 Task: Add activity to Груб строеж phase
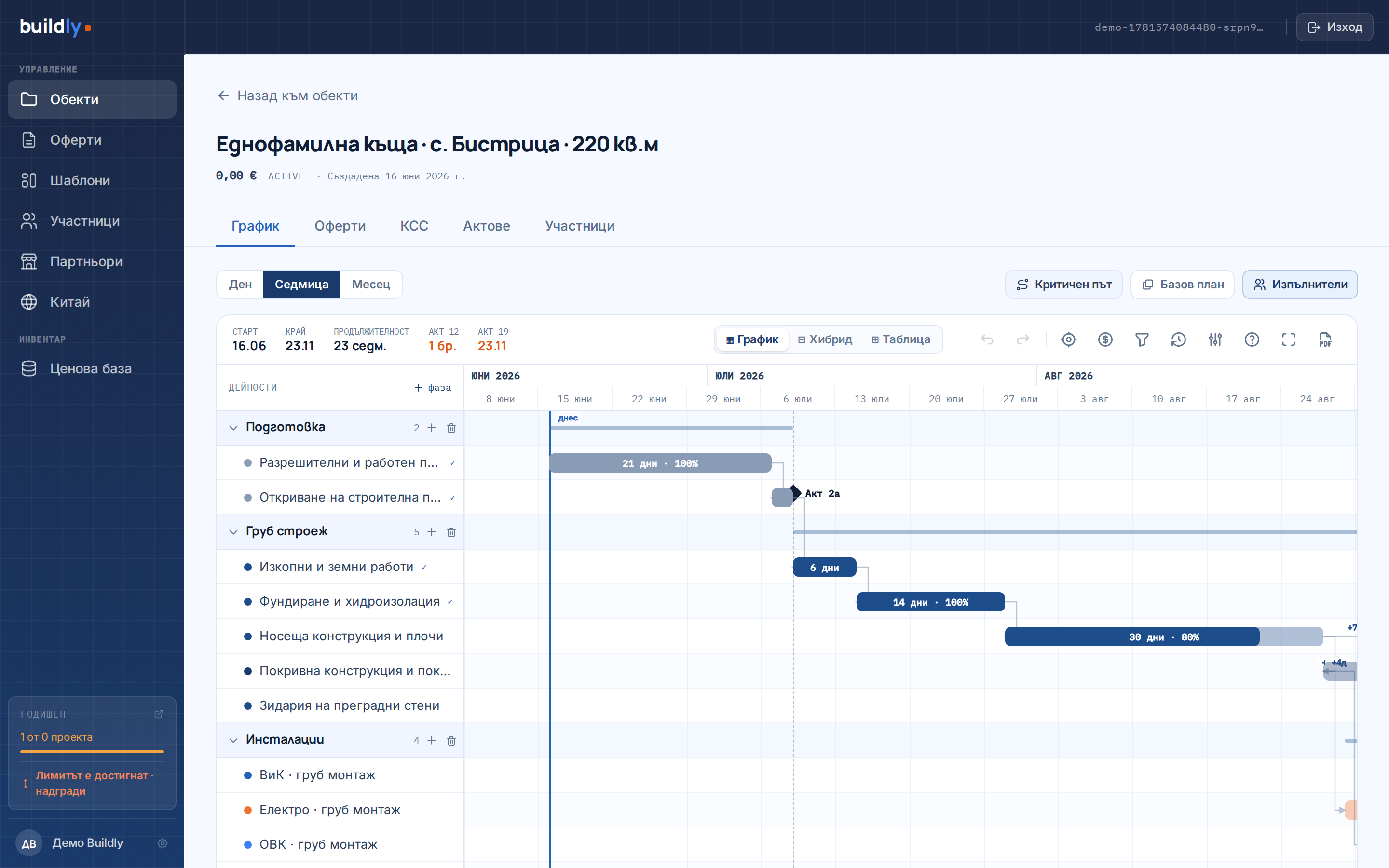pyautogui.click(x=432, y=532)
